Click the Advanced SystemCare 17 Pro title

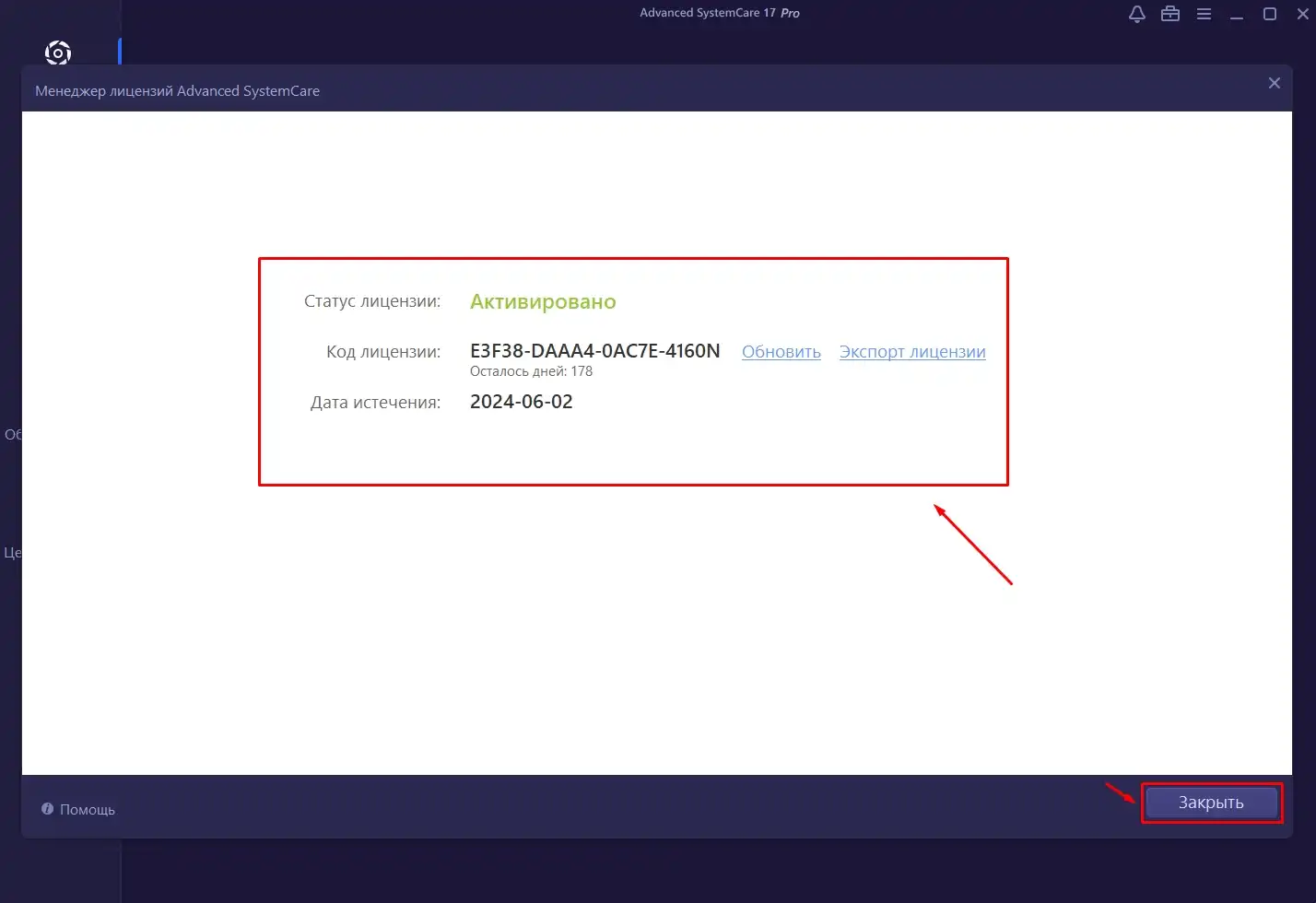pyautogui.click(x=719, y=13)
